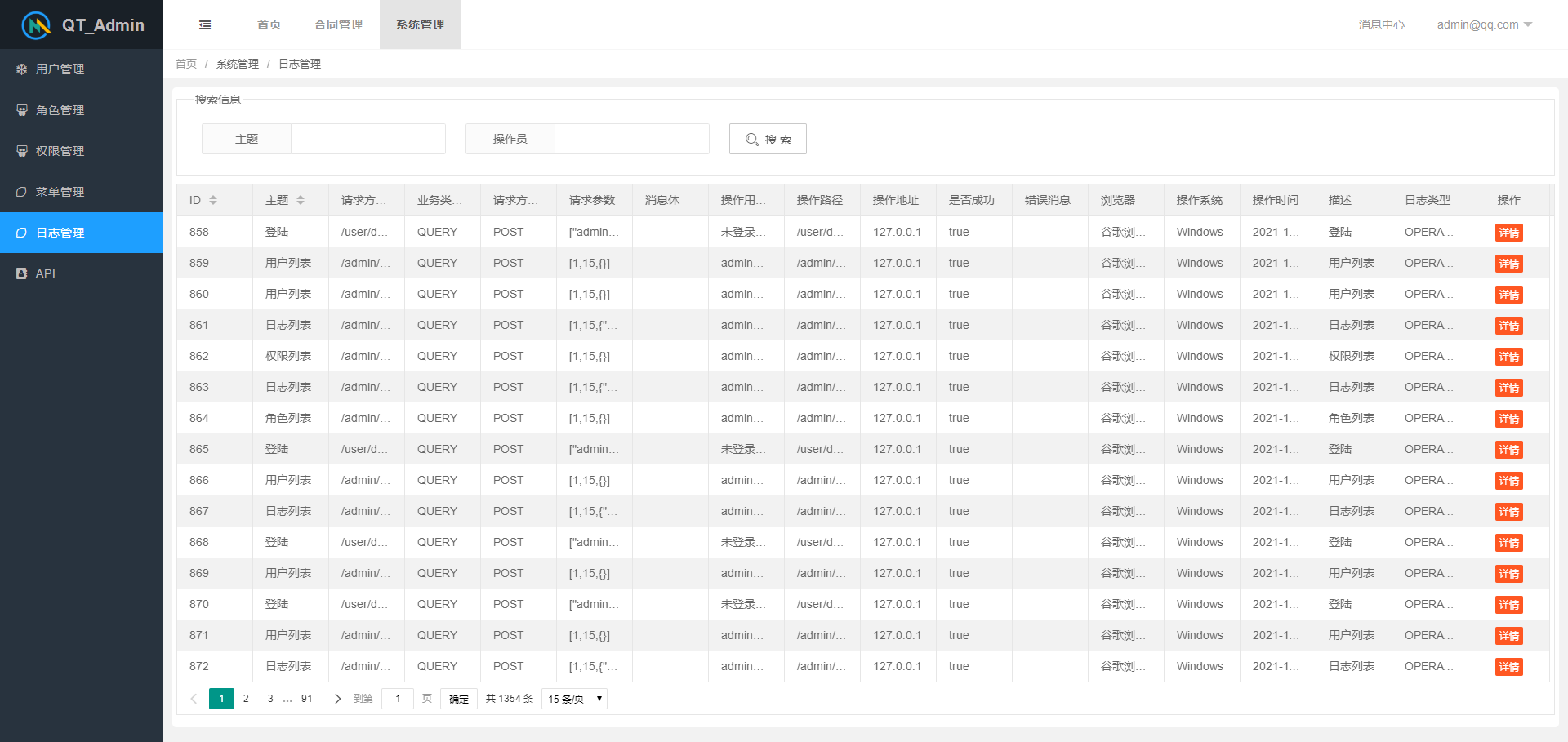The height and width of the screenshot is (742, 1568).
Task: Click the 日志管理 sidebar icon
Action: tap(22, 233)
